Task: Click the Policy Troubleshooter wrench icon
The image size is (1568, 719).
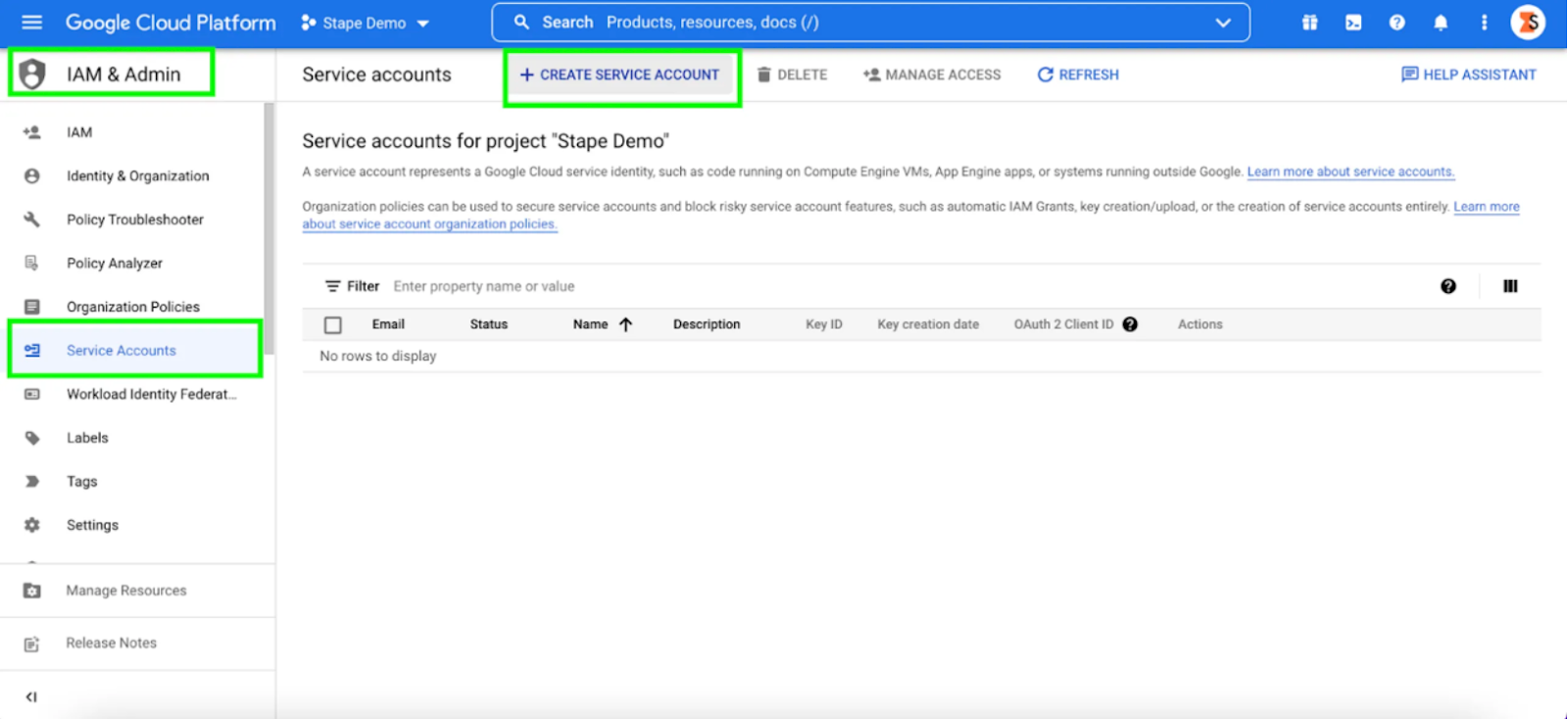Action: (x=32, y=219)
